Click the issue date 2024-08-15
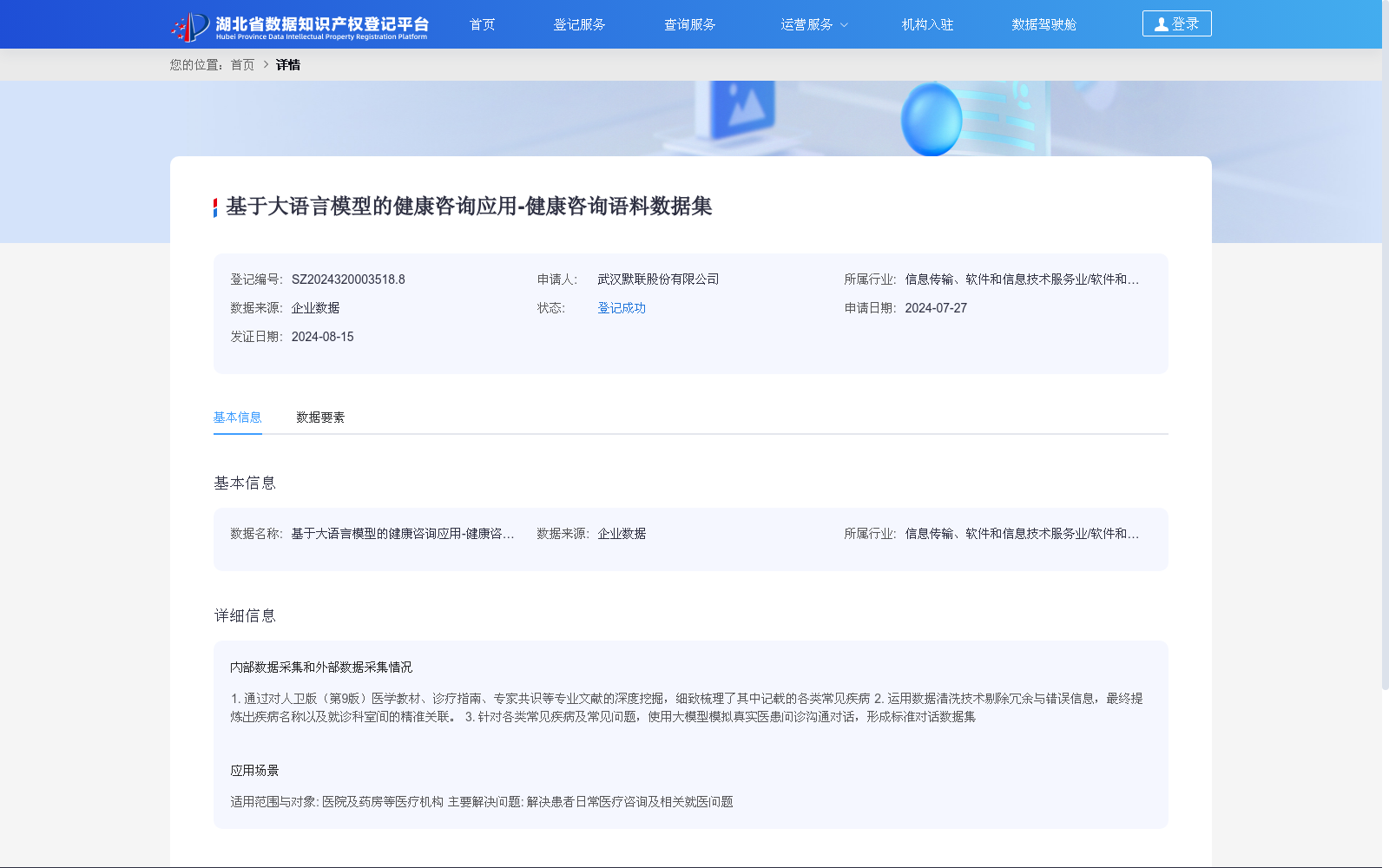Image resolution: width=1389 pixels, height=868 pixels. click(322, 337)
